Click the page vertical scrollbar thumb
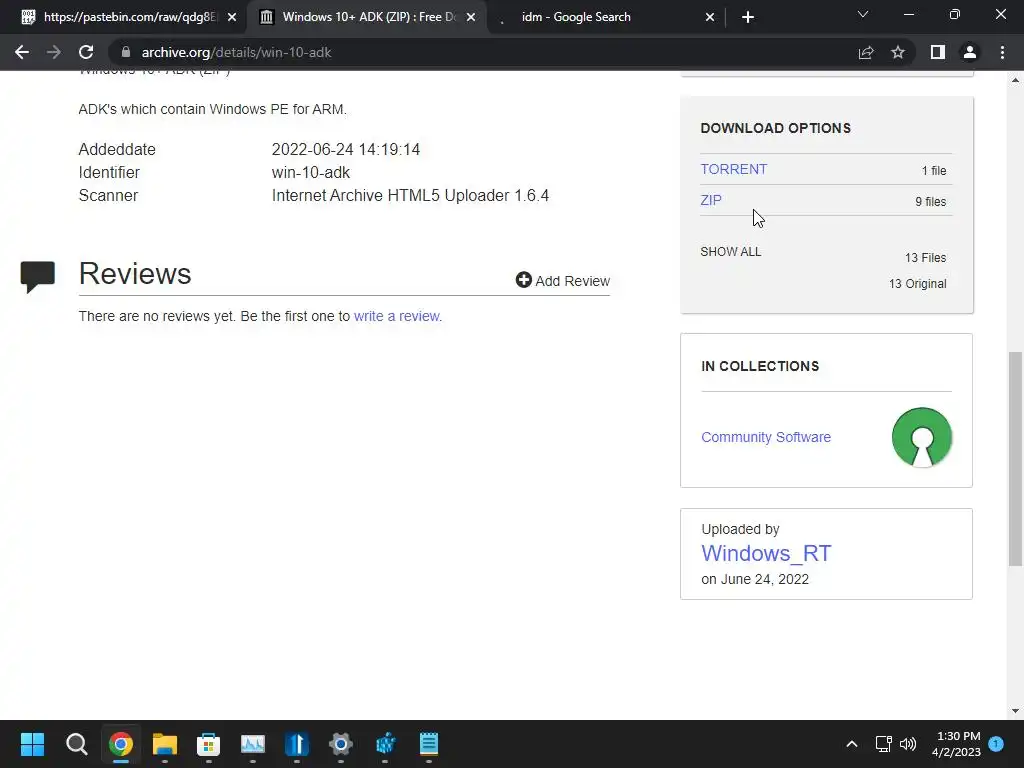1024x768 pixels. [x=1015, y=458]
